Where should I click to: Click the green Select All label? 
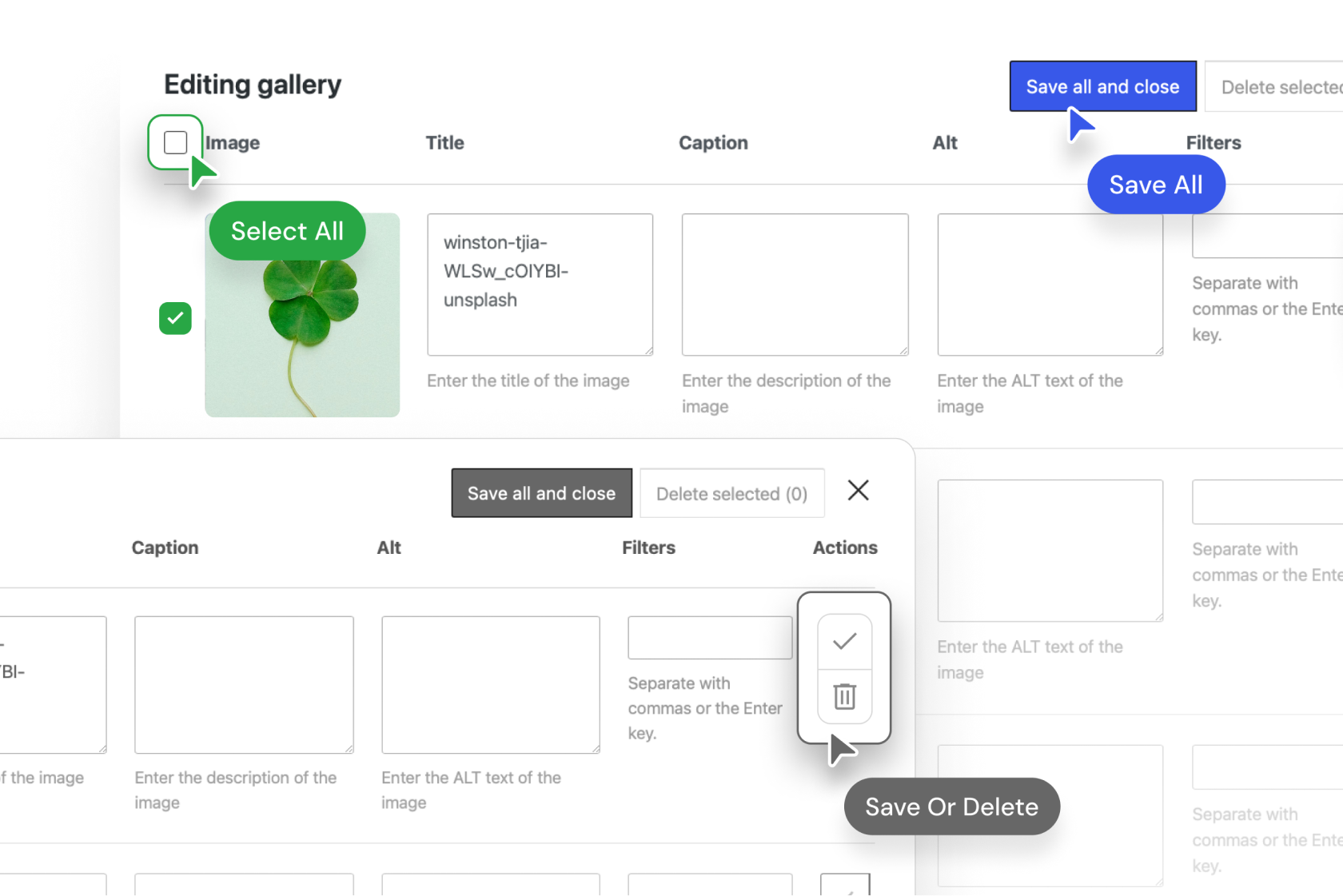click(x=287, y=231)
